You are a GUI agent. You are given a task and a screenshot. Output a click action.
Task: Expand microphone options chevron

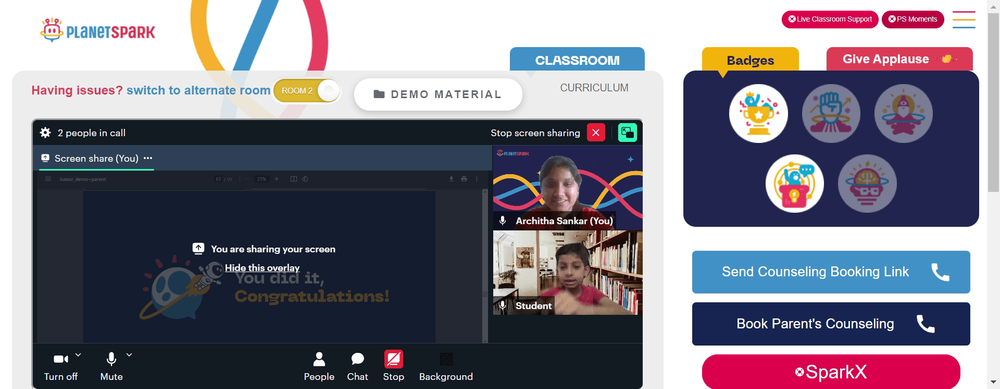point(129,355)
